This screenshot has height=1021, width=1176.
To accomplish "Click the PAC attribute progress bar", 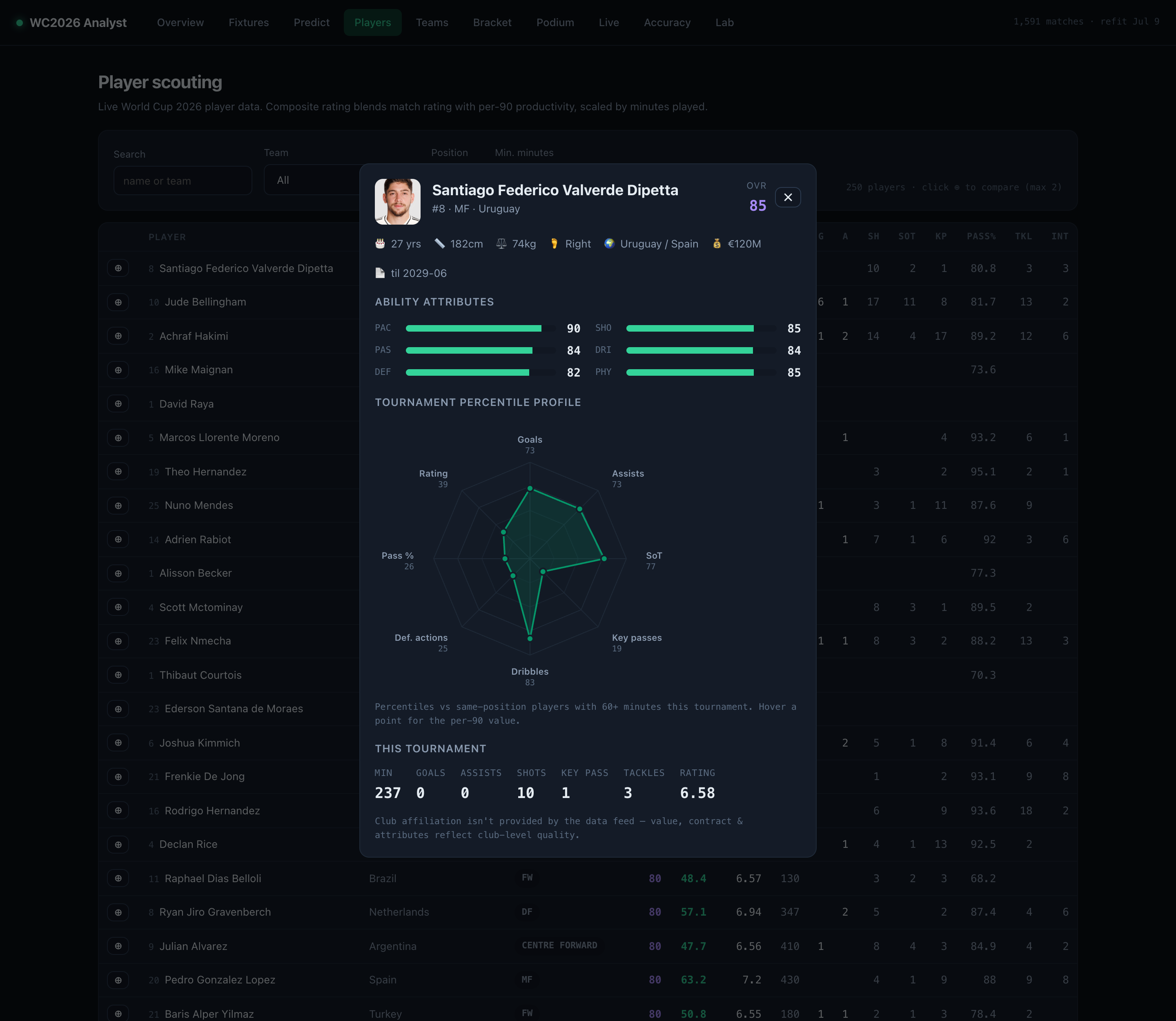I will pos(481,328).
